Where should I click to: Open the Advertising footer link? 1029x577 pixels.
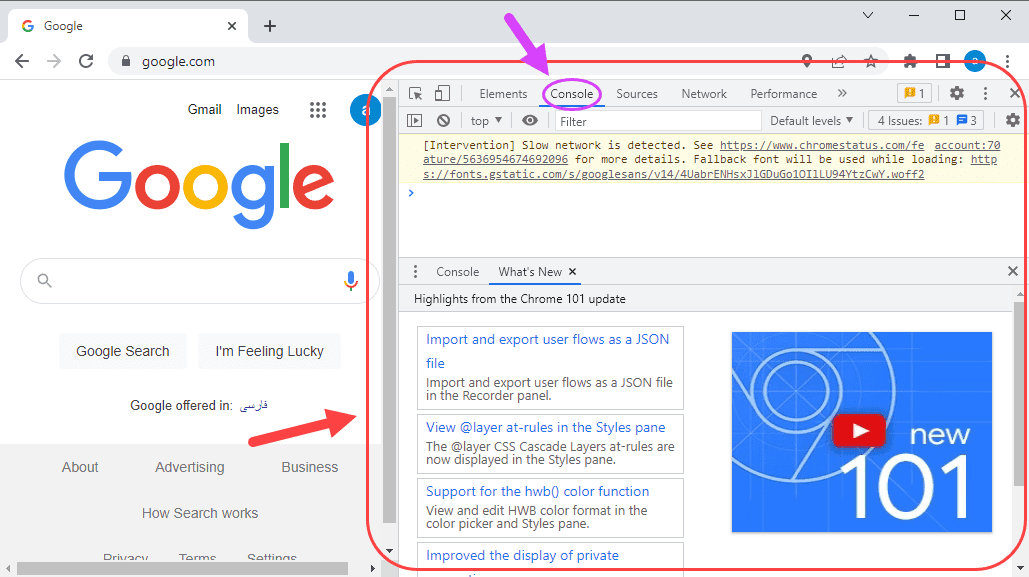[x=190, y=467]
